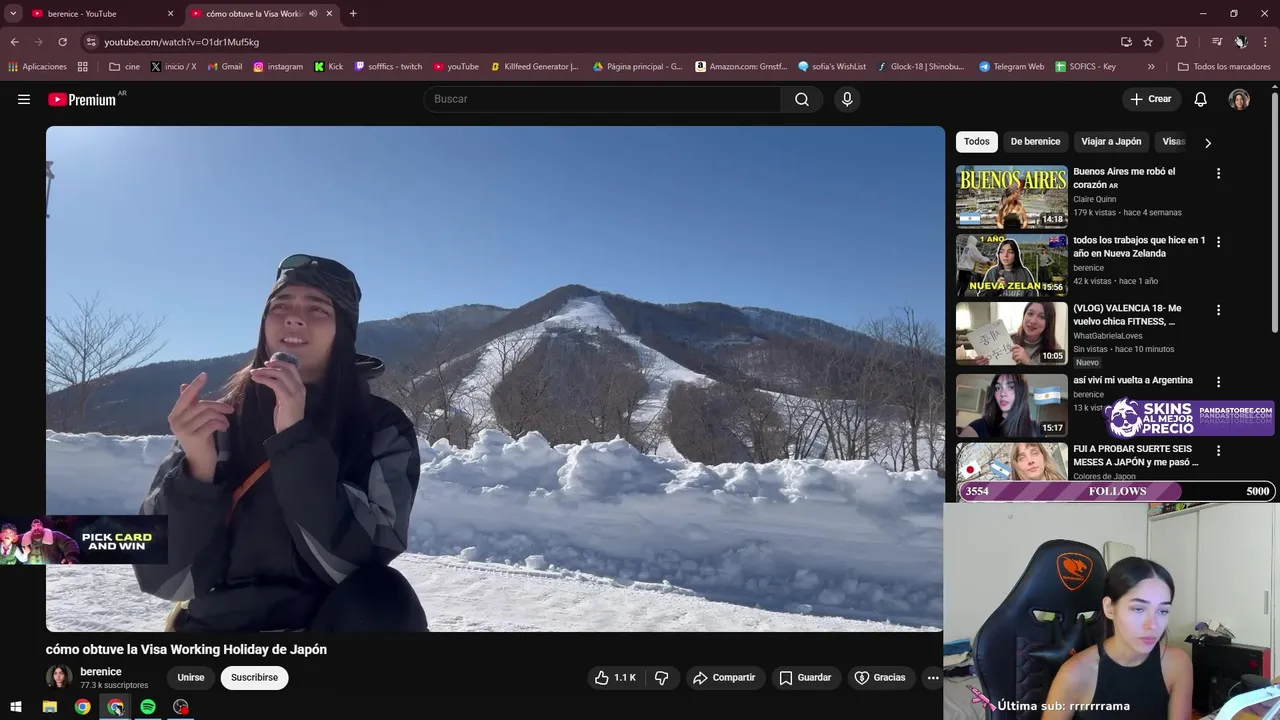Open sofffics - twitch bookmark

(388, 67)
